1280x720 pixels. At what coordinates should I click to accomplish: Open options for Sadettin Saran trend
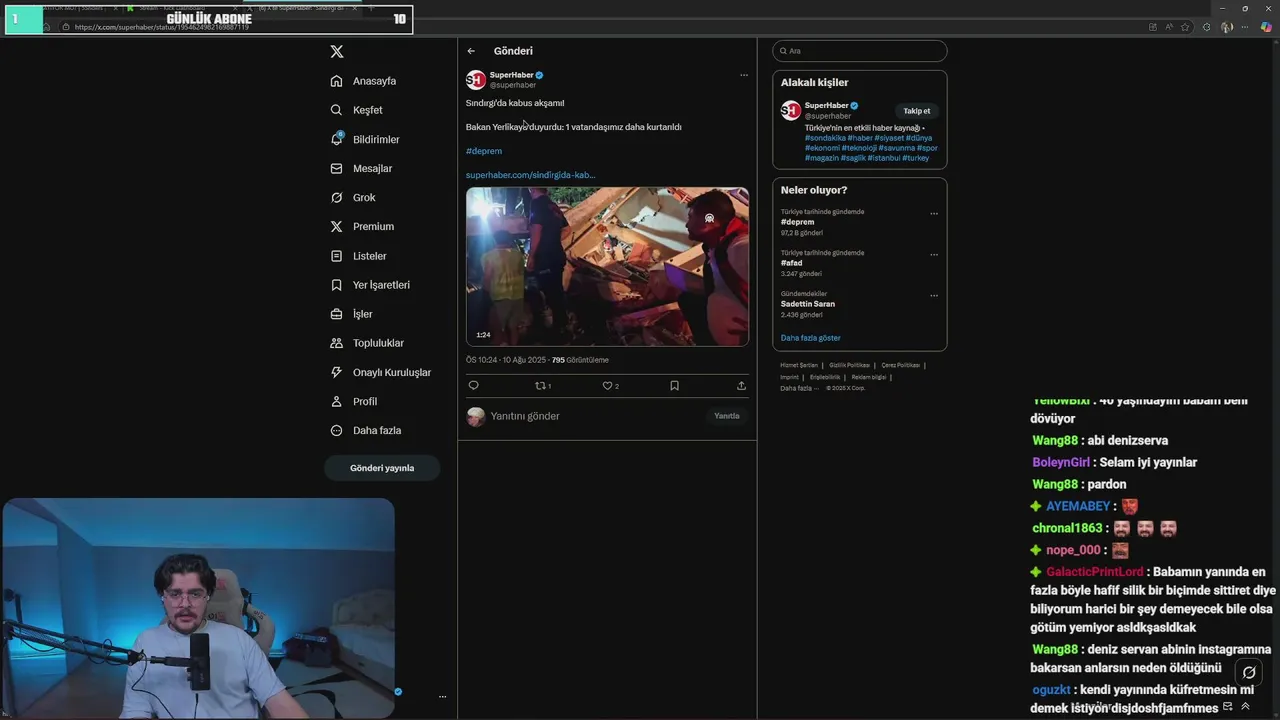click(934, 295)
